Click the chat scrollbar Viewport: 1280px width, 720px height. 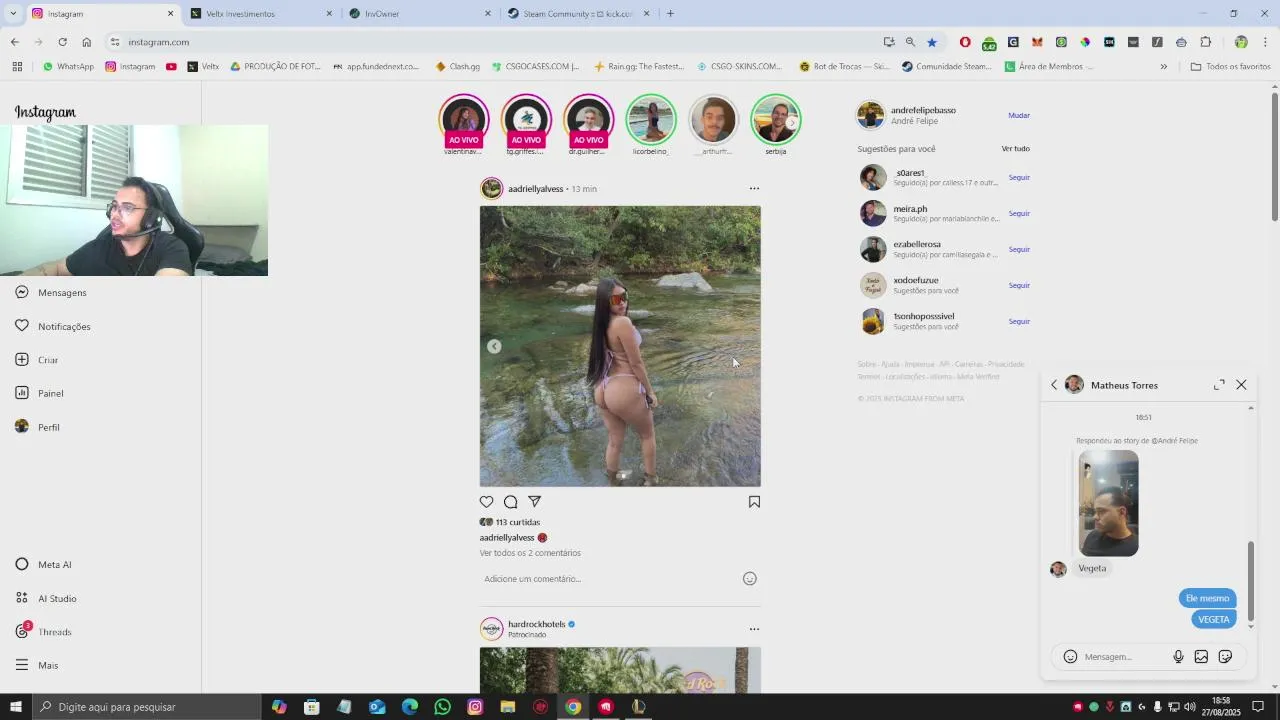(1250, 580)
